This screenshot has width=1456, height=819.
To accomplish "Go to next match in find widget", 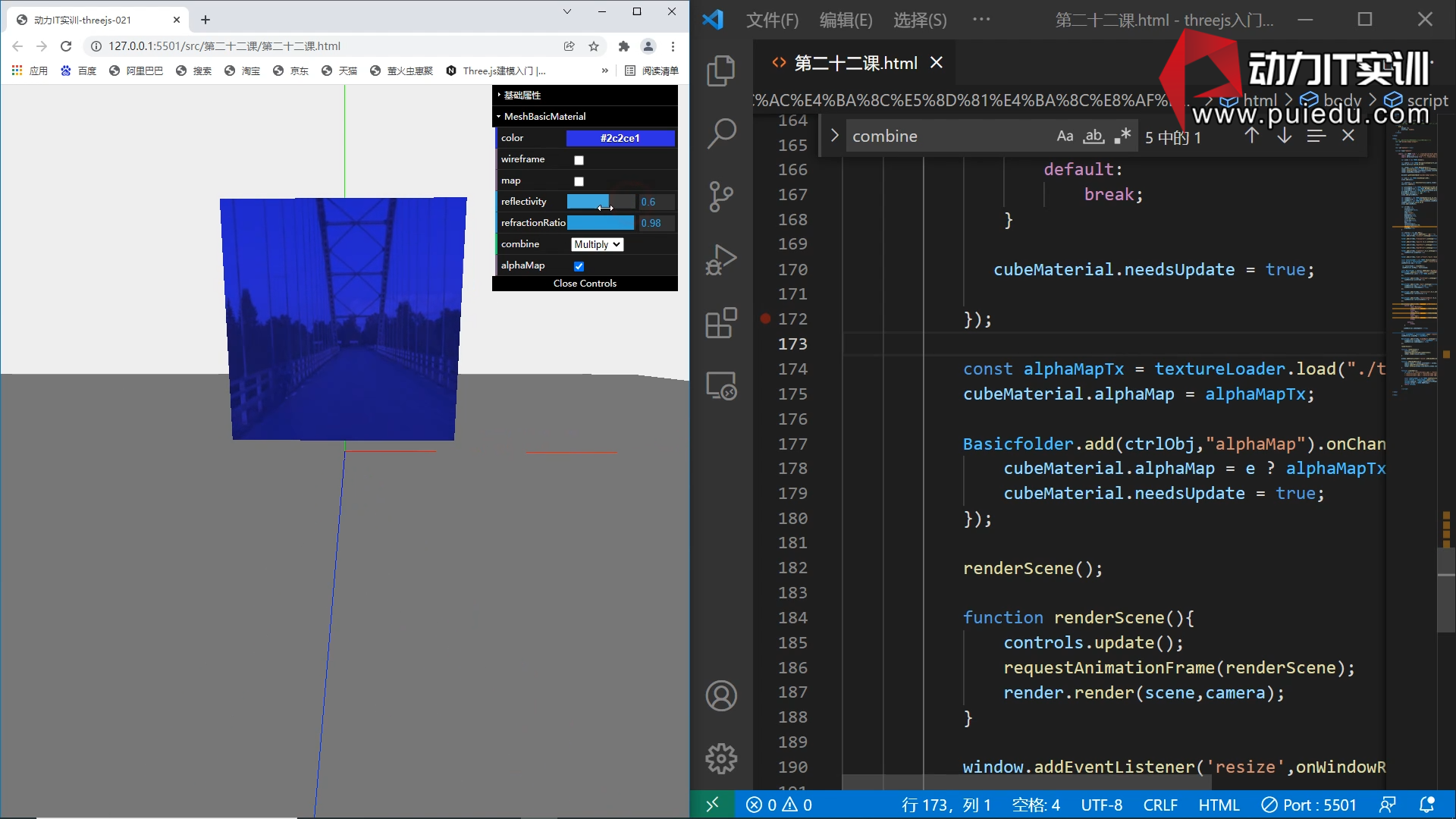I will [1284, 136].
